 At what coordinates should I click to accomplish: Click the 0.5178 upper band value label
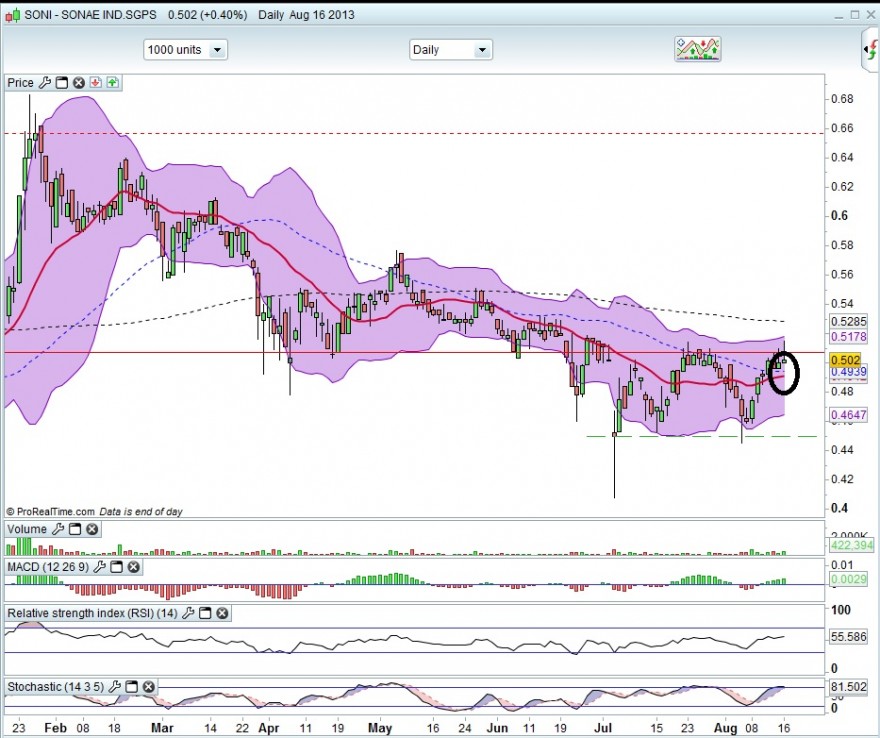click(848, 336)
